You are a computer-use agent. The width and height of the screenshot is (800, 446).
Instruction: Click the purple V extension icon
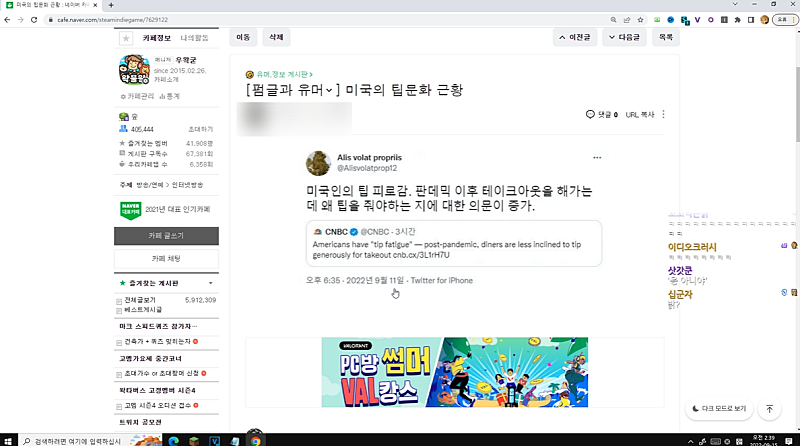tap(697, 19)
